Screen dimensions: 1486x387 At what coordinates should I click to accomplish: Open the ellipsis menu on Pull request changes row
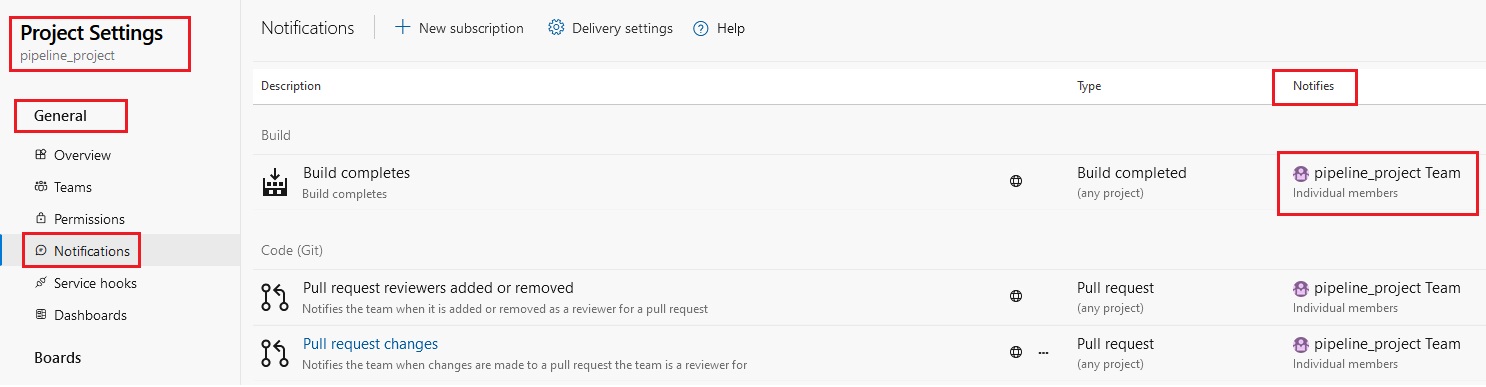1044,353
